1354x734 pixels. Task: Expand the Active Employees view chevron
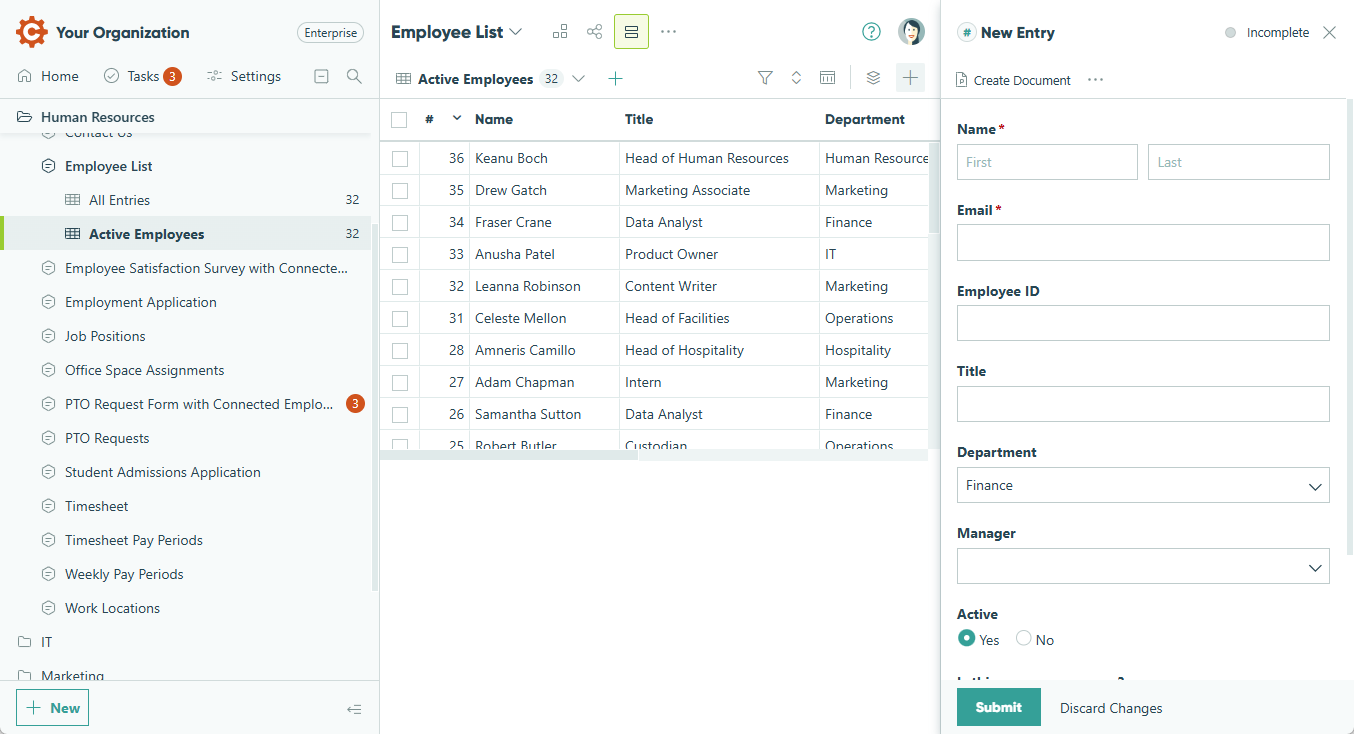click(x=578, y=79)
